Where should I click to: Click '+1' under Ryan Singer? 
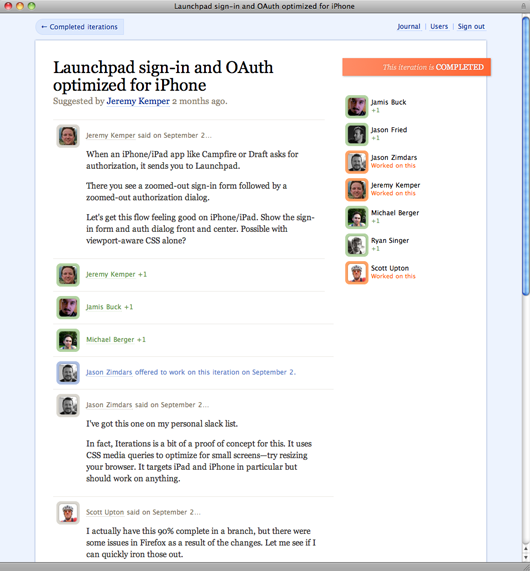tap(375, 249)
